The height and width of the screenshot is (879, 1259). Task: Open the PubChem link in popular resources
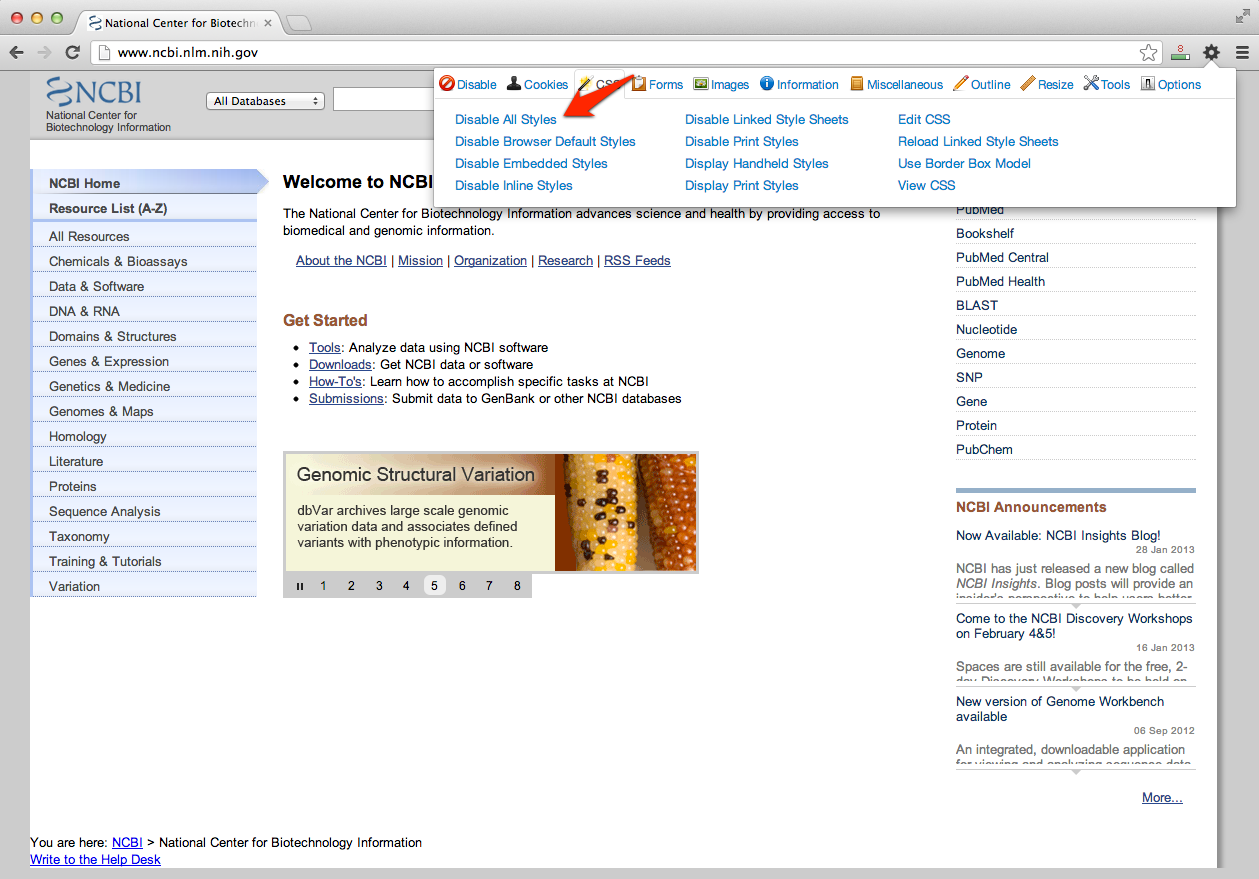coord(984,449)
